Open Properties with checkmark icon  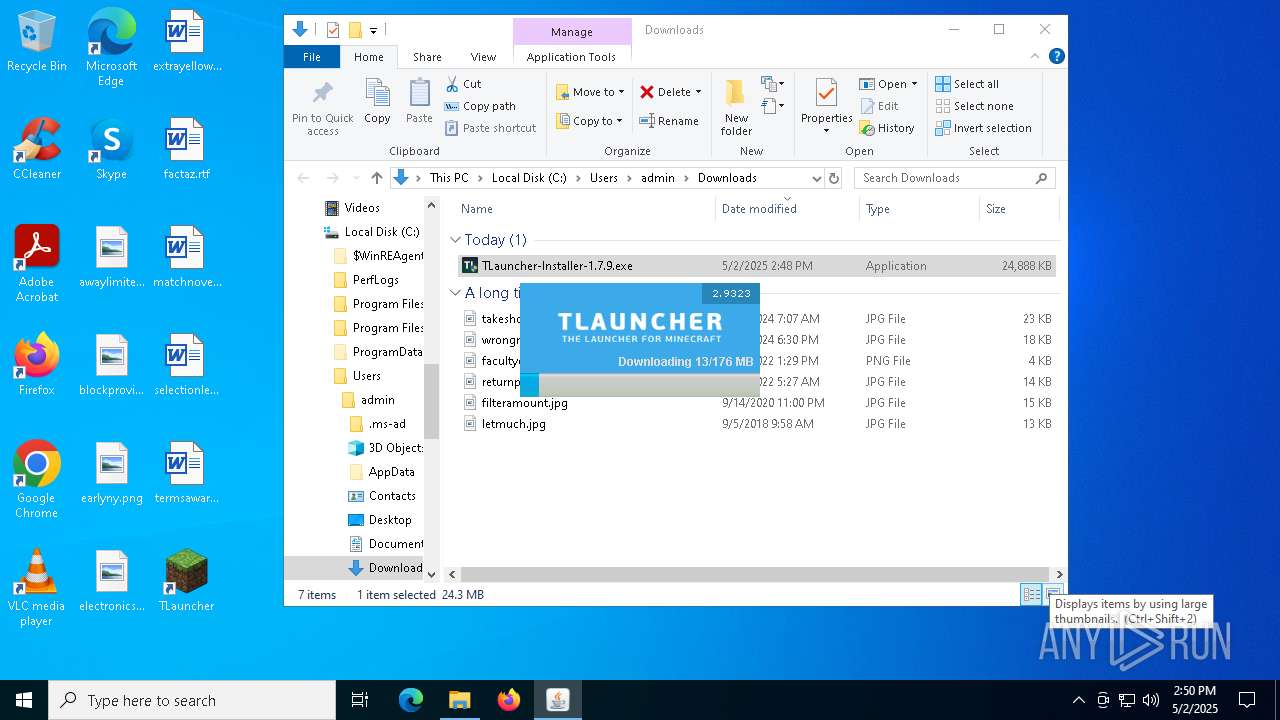pos(826,106)
